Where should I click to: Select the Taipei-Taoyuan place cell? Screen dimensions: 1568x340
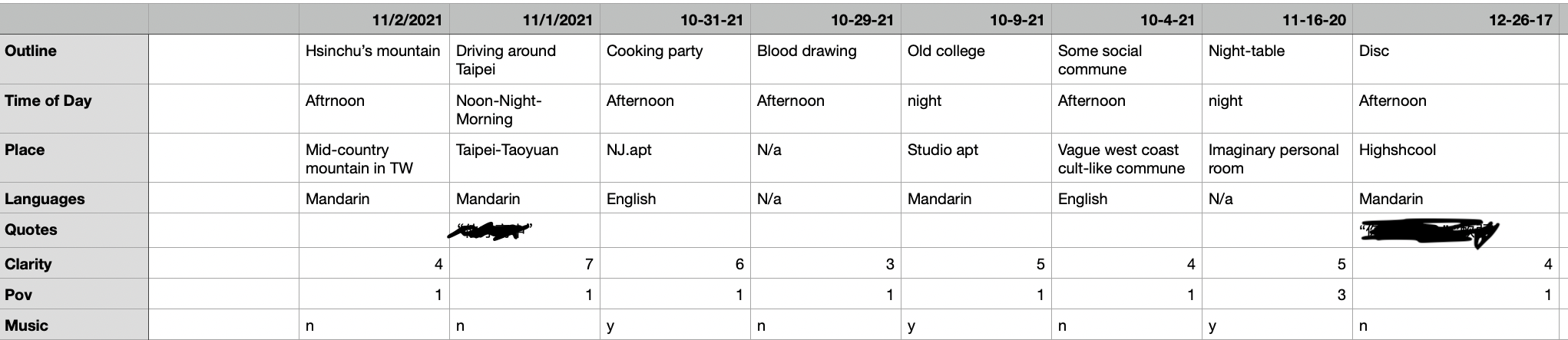point(525,157)
